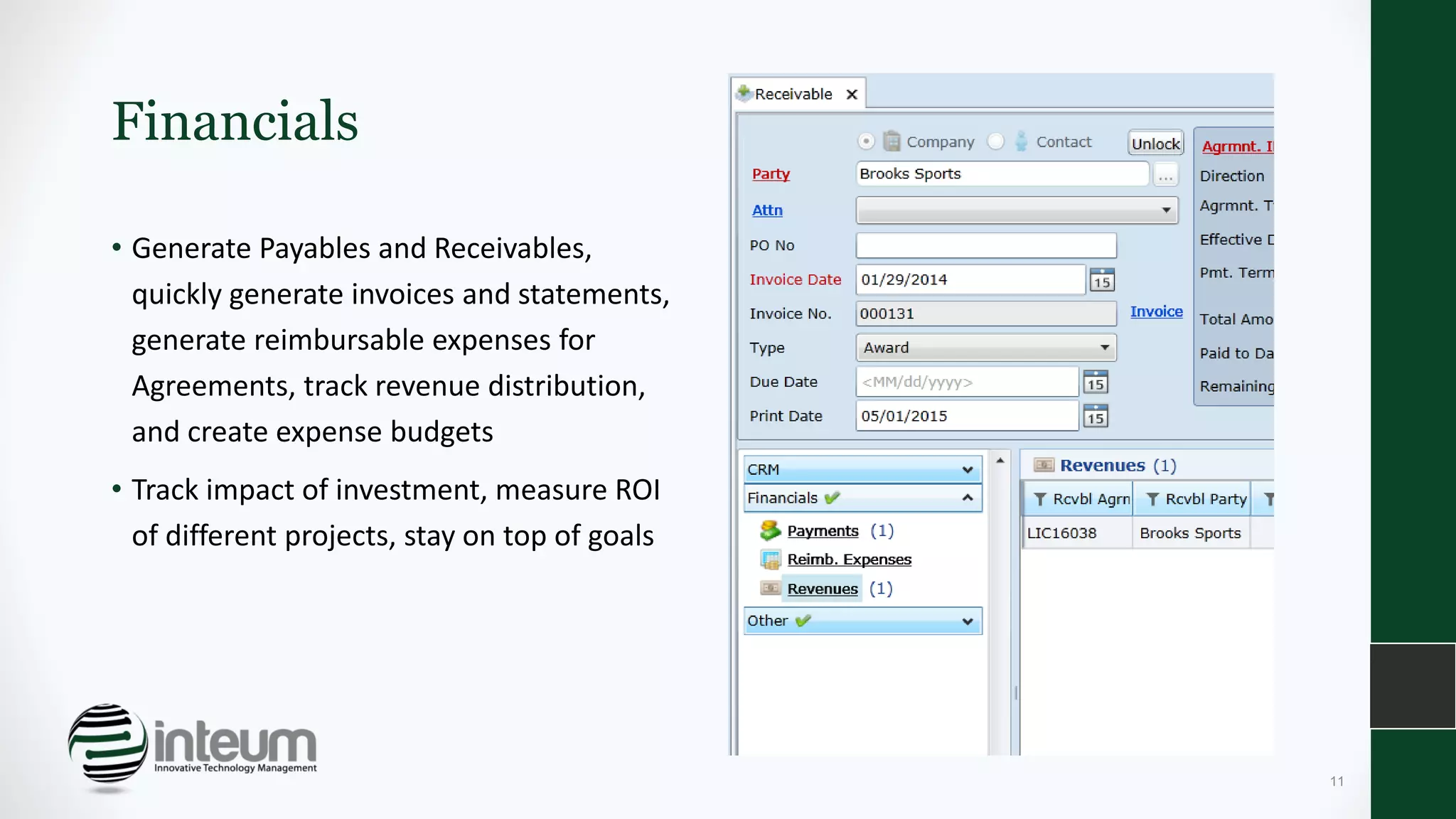
Task: Select the Brooks Sports table cell
Action: pyautogui.click(x=1192, y=533)
